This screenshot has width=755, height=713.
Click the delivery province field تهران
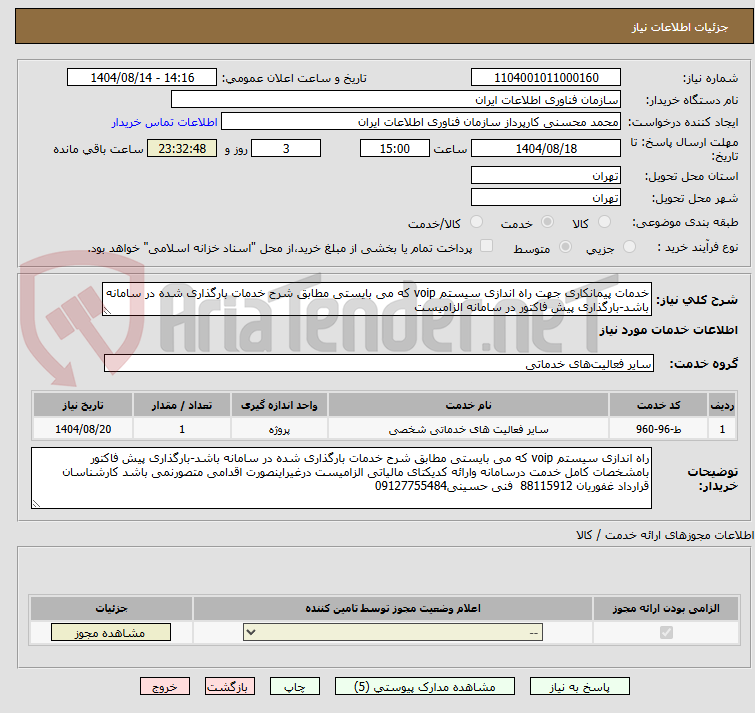pos(546,176)
